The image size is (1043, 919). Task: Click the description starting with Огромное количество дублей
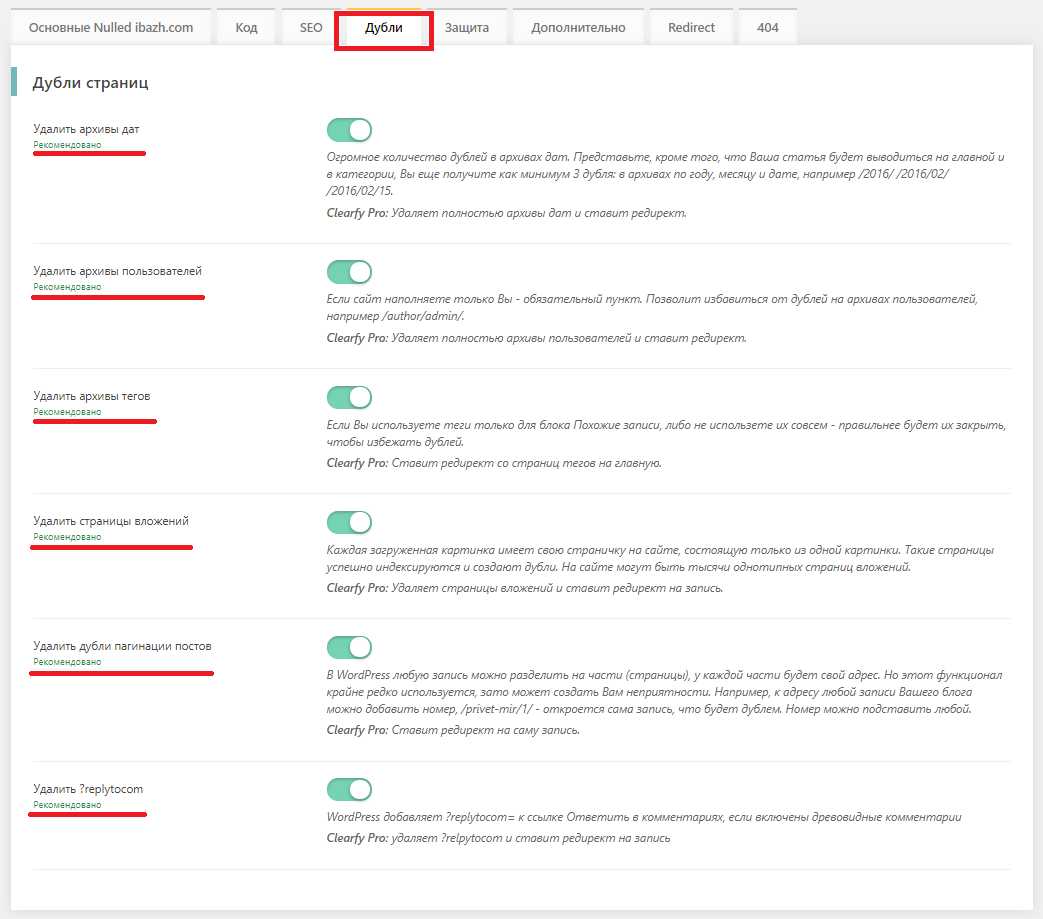point(665,174)
